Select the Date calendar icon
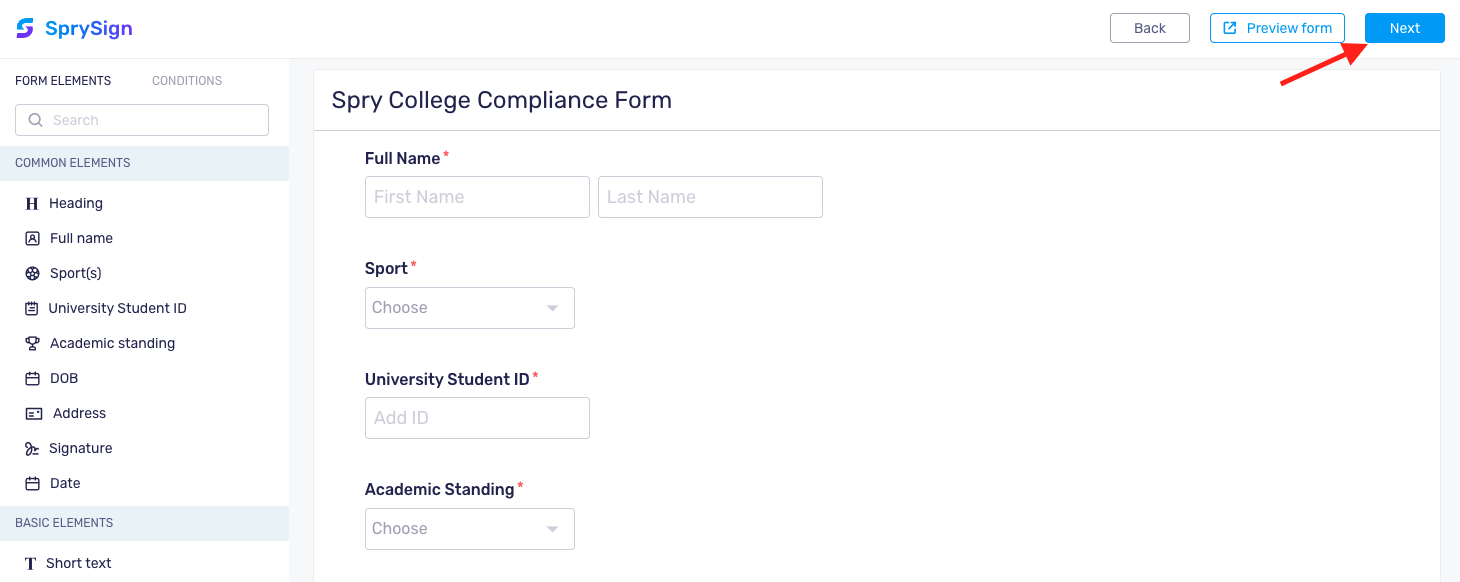1460x582 pixels. [x=32, y=483]
